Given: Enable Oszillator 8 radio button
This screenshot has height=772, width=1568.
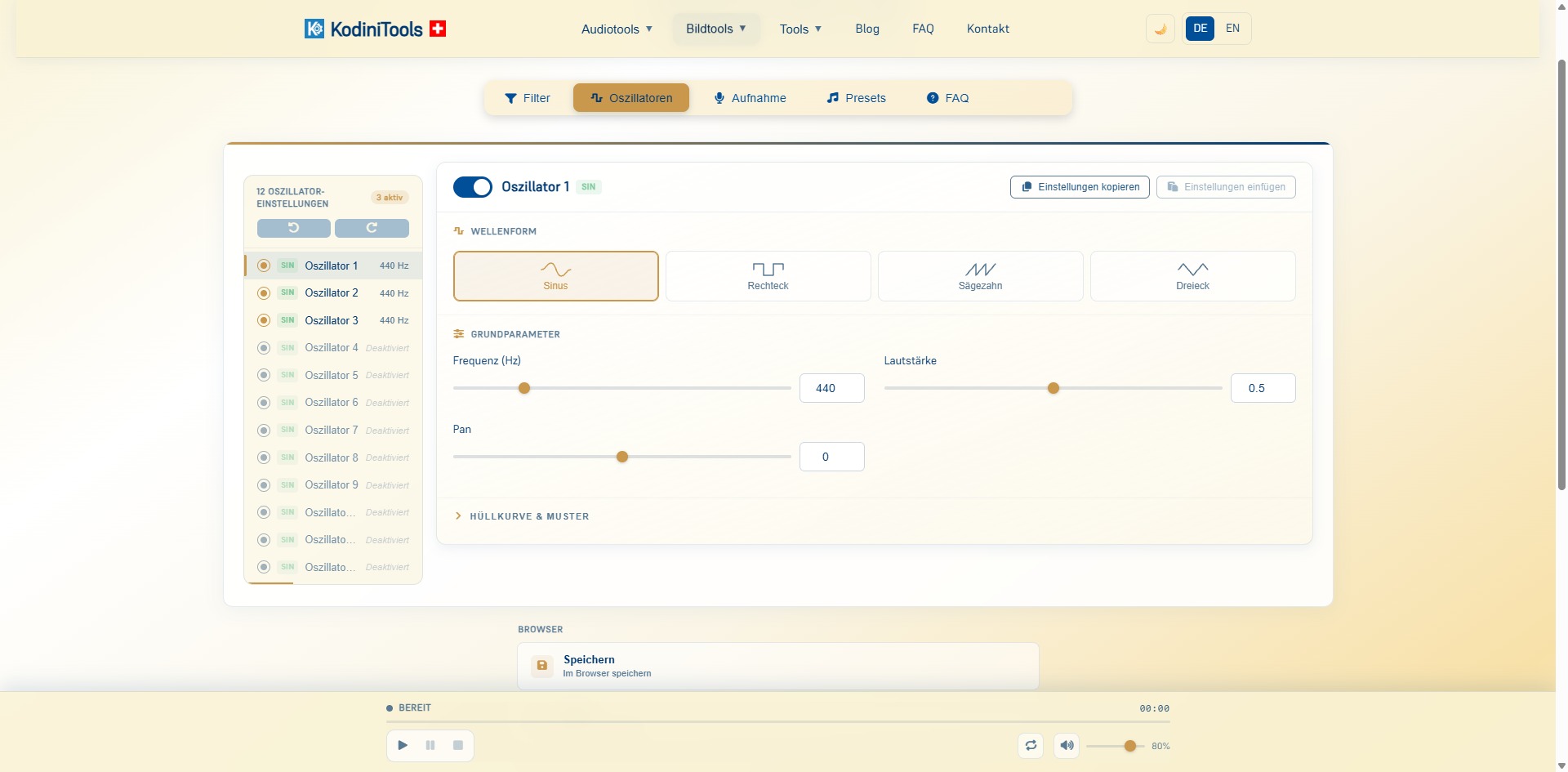Looking at the screenshot, I should (x=264, y=457).
